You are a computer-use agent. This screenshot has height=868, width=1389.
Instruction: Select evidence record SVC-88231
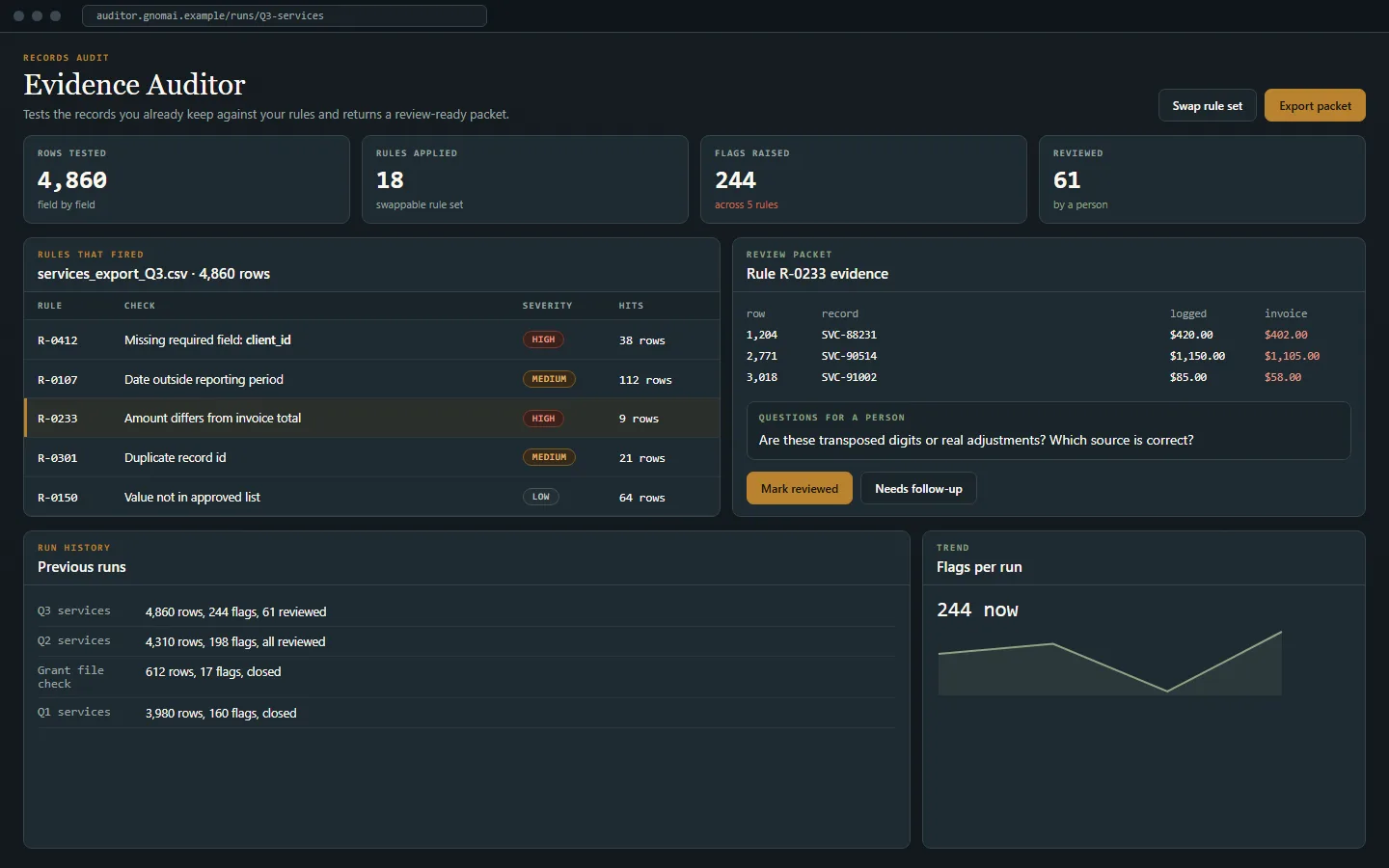[x=849, y=335]
